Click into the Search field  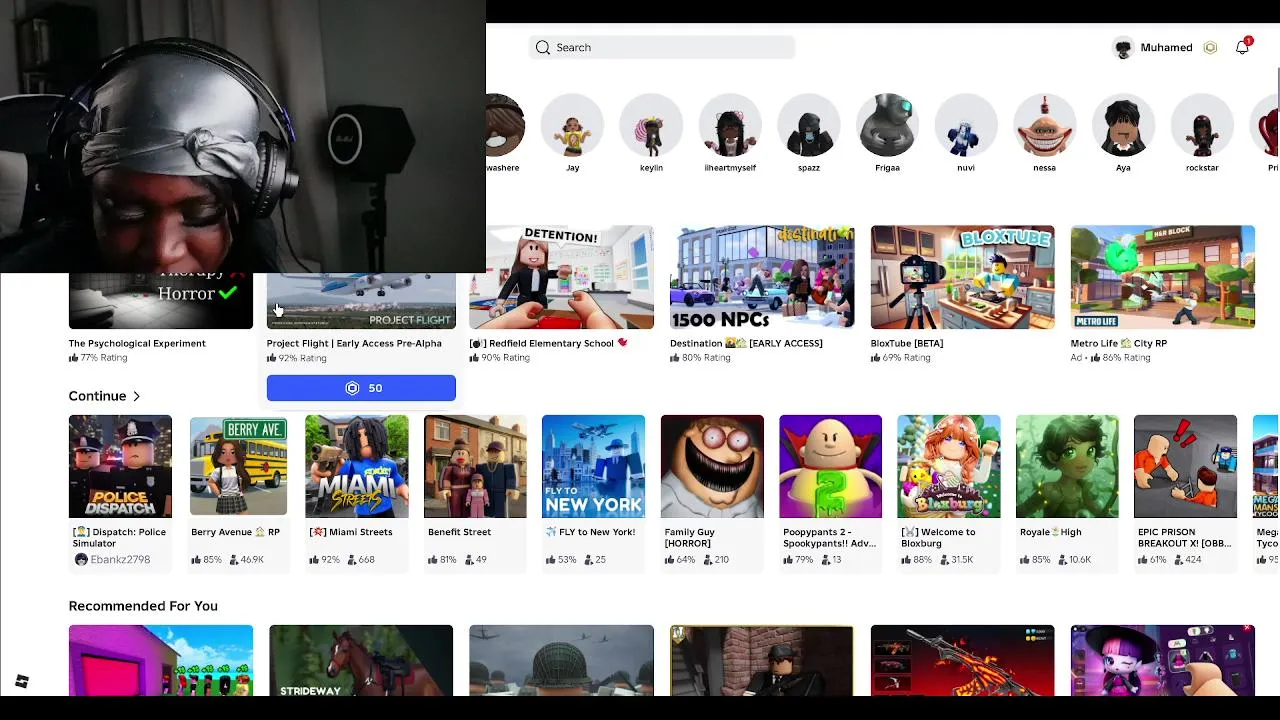[x=662, y=47]
